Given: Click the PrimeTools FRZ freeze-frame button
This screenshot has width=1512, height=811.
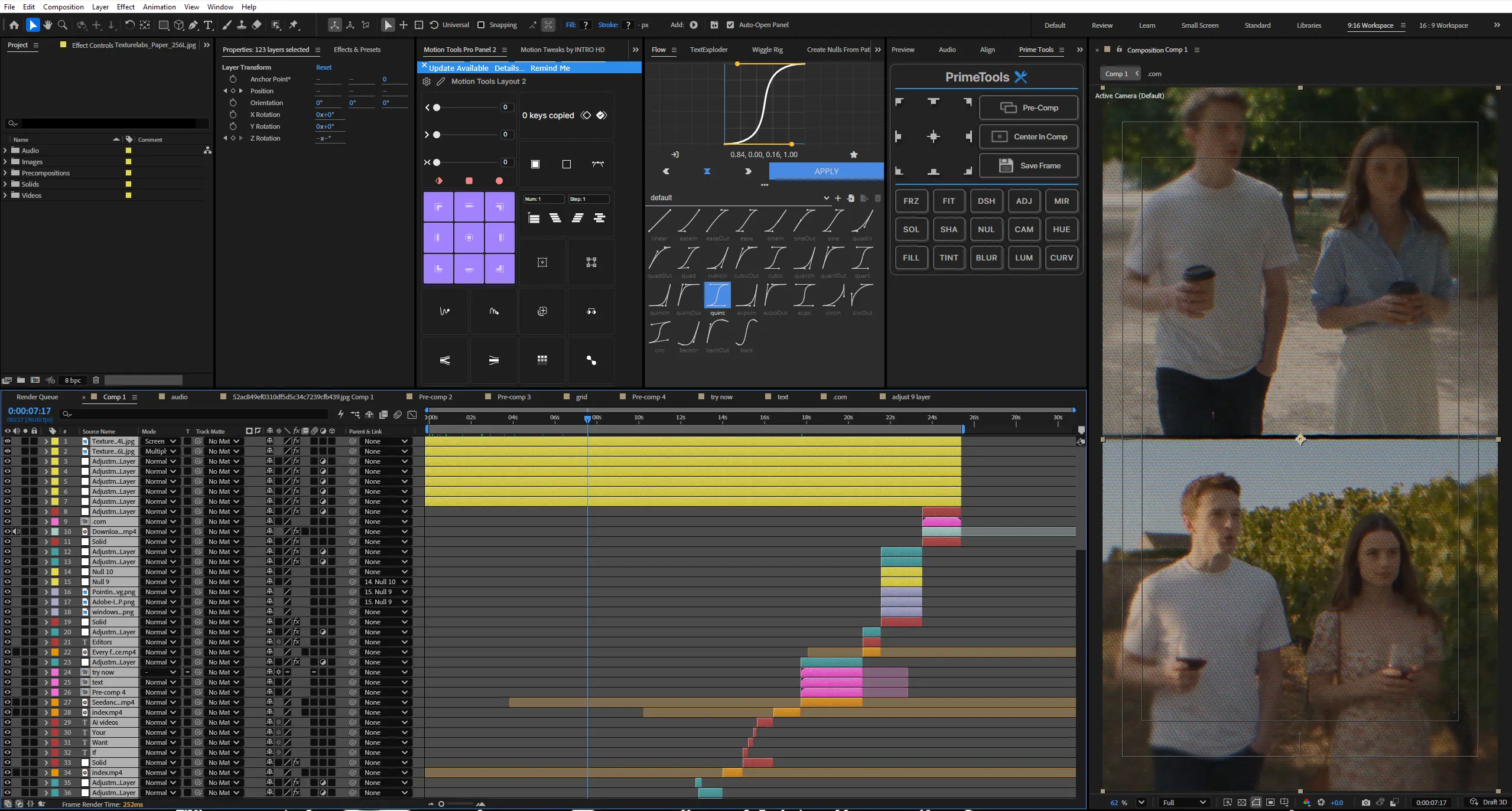Looking at the screenshot, I should click(x=911, y=201).
